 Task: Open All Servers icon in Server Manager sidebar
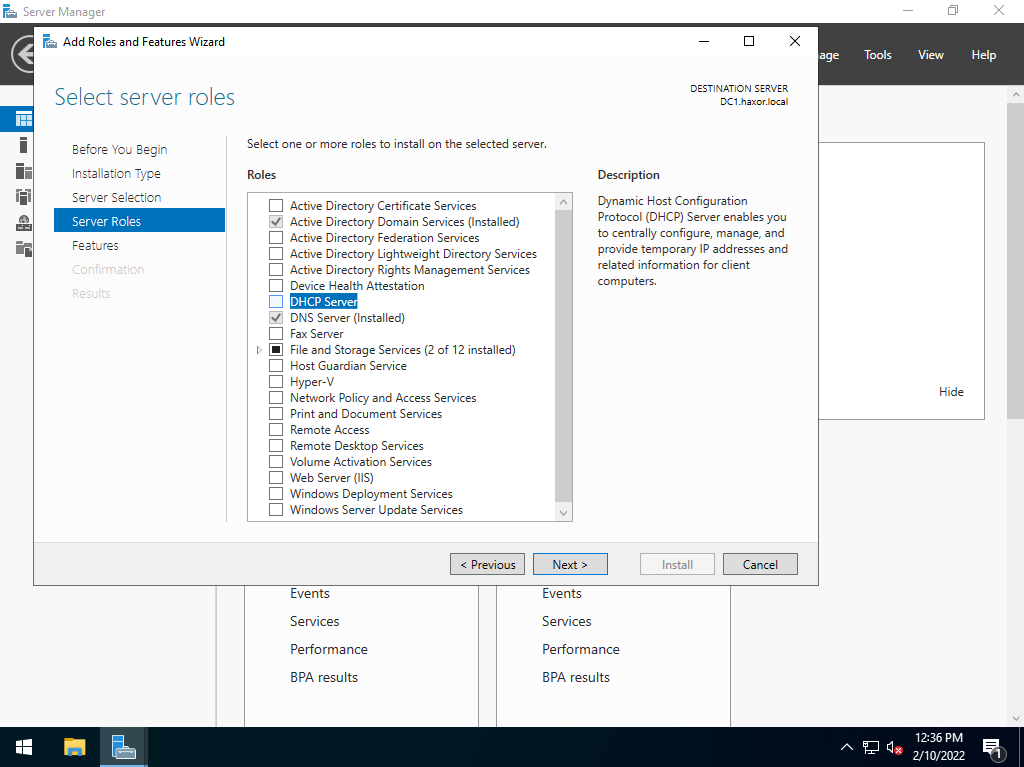pyautogui.click(x=24, y=171)
